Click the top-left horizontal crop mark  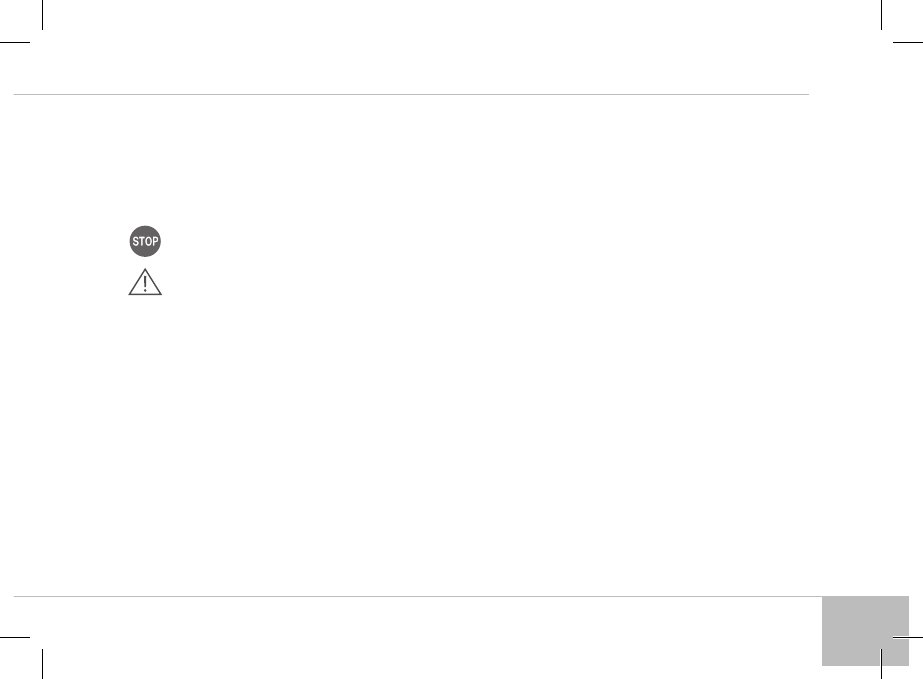coord(15,43)
